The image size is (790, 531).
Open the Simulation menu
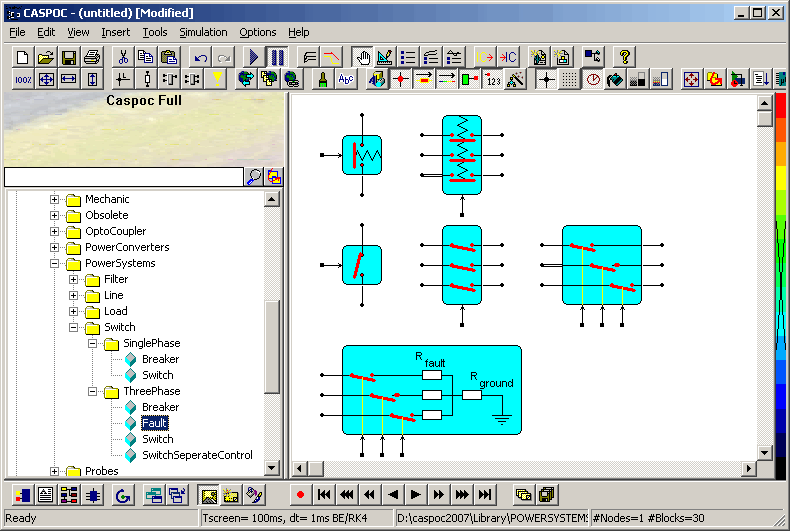[x=203, y=32]
